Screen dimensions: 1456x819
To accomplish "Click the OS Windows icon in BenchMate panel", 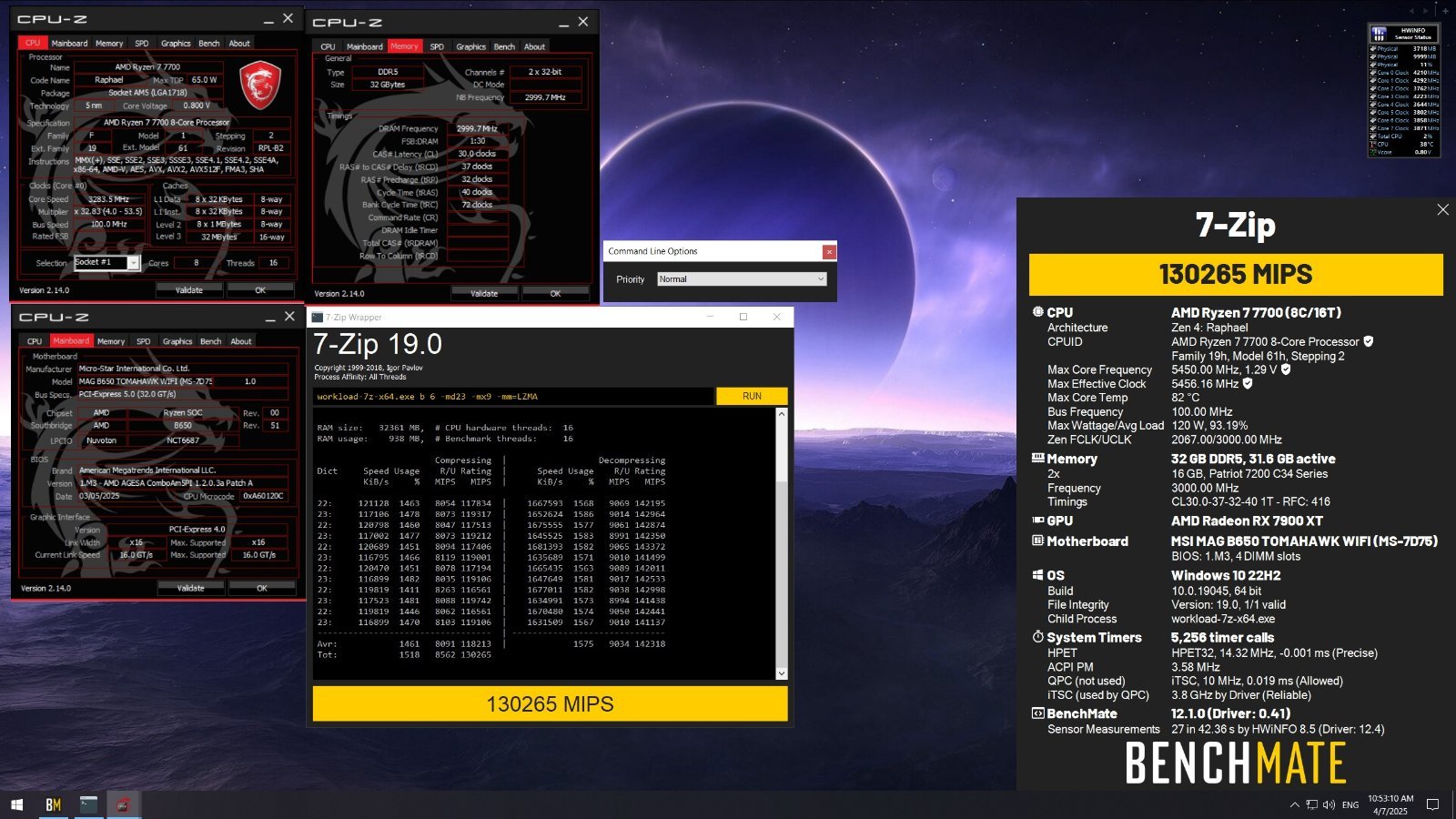I will (x=1037, y=575).
